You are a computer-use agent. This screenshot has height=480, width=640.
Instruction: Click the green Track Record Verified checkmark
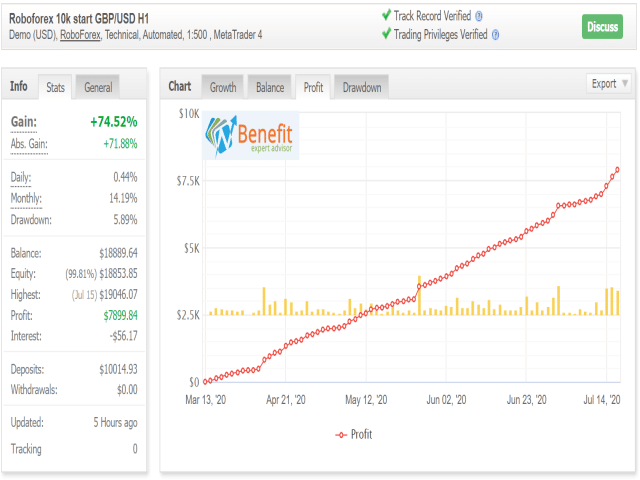coord(386,16)
